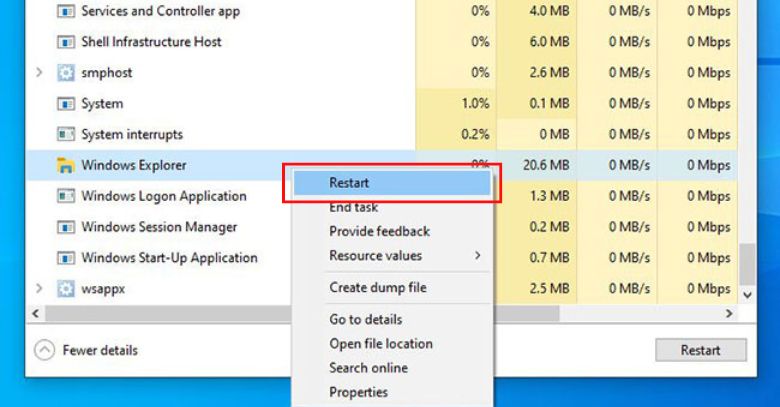Click the System interrupts icon
Screen dimensions: 780x407
tap(66, 134)
